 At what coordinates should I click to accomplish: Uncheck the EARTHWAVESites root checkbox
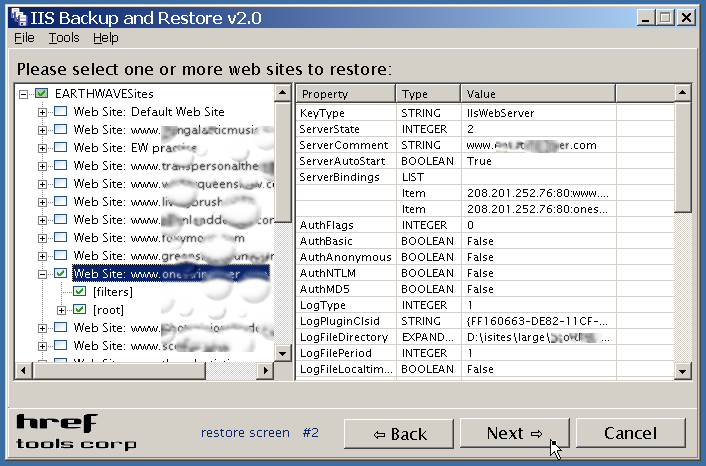pyautogui.click(x=42, y=93)
